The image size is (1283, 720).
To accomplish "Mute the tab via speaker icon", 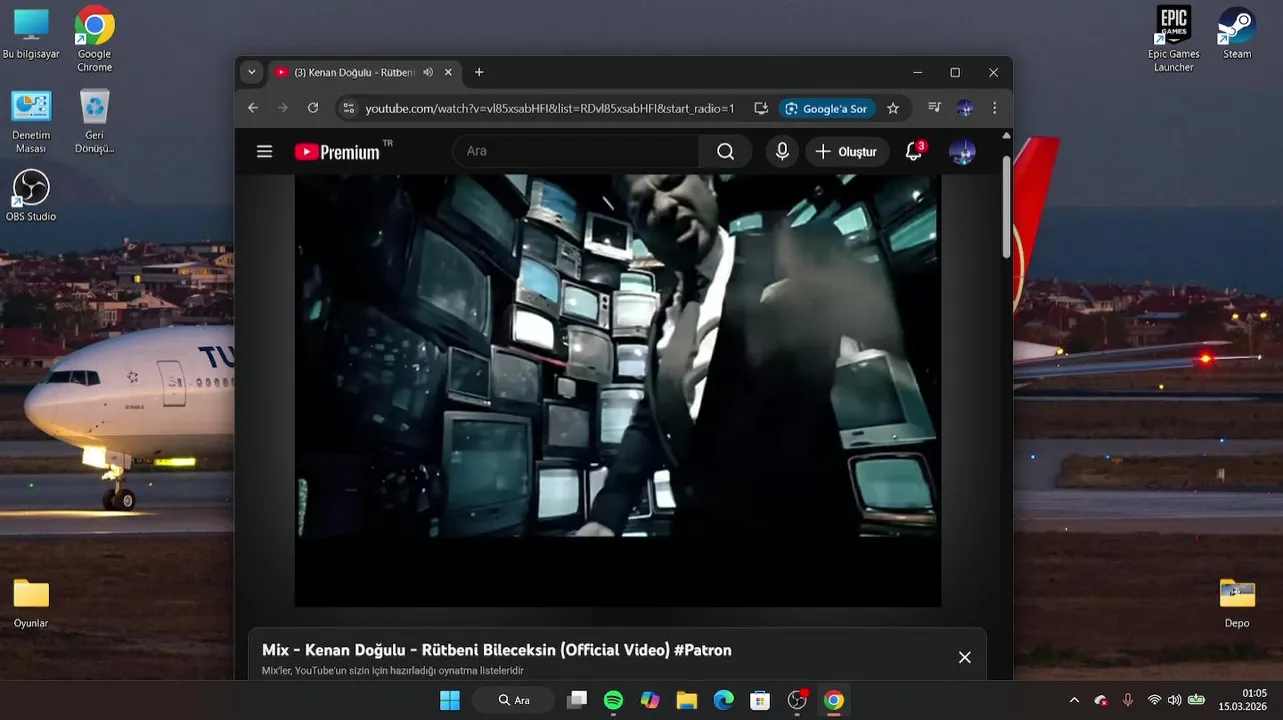I will pos(428,72).
